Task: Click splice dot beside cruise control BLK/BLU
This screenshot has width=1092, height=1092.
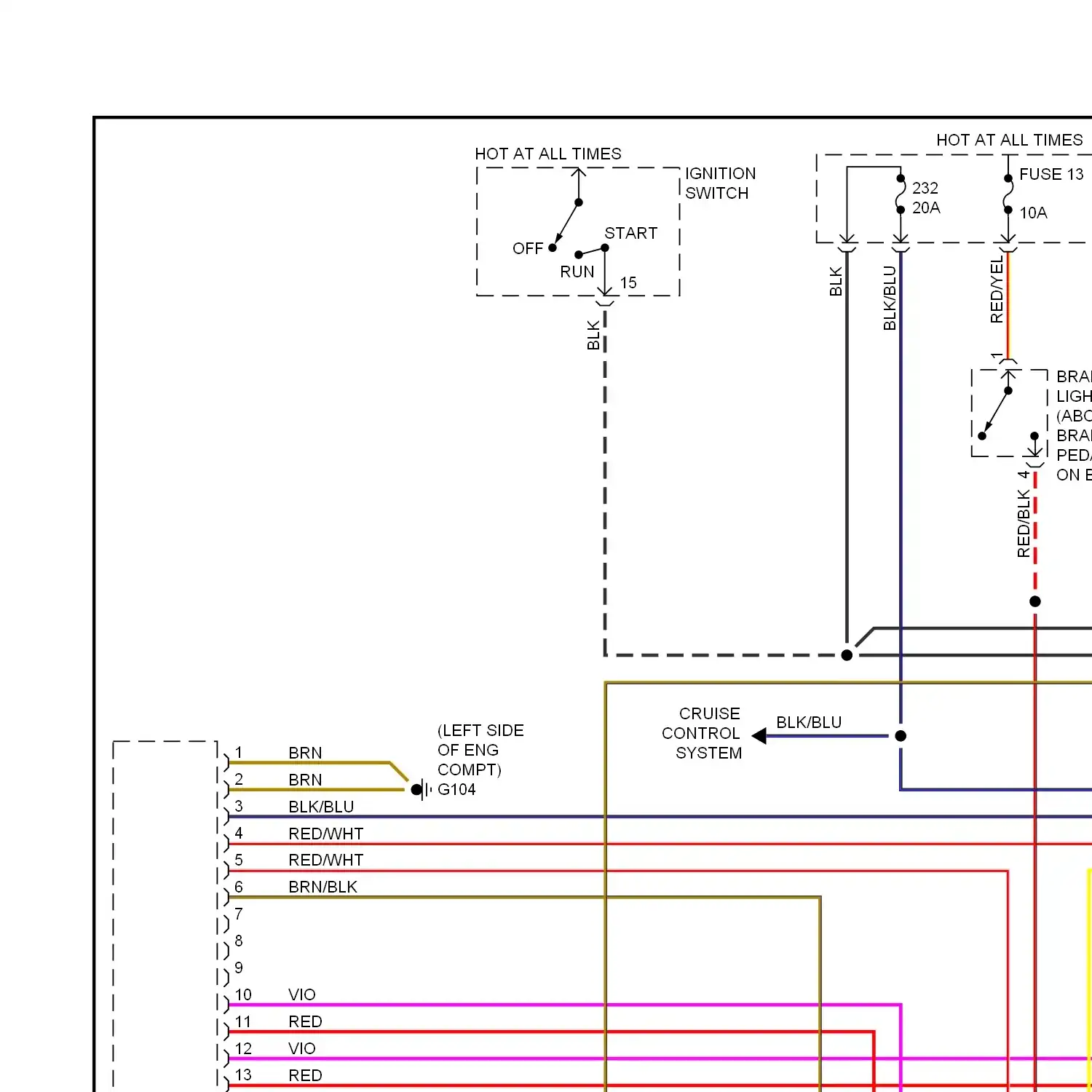Action: coord(901,736)
